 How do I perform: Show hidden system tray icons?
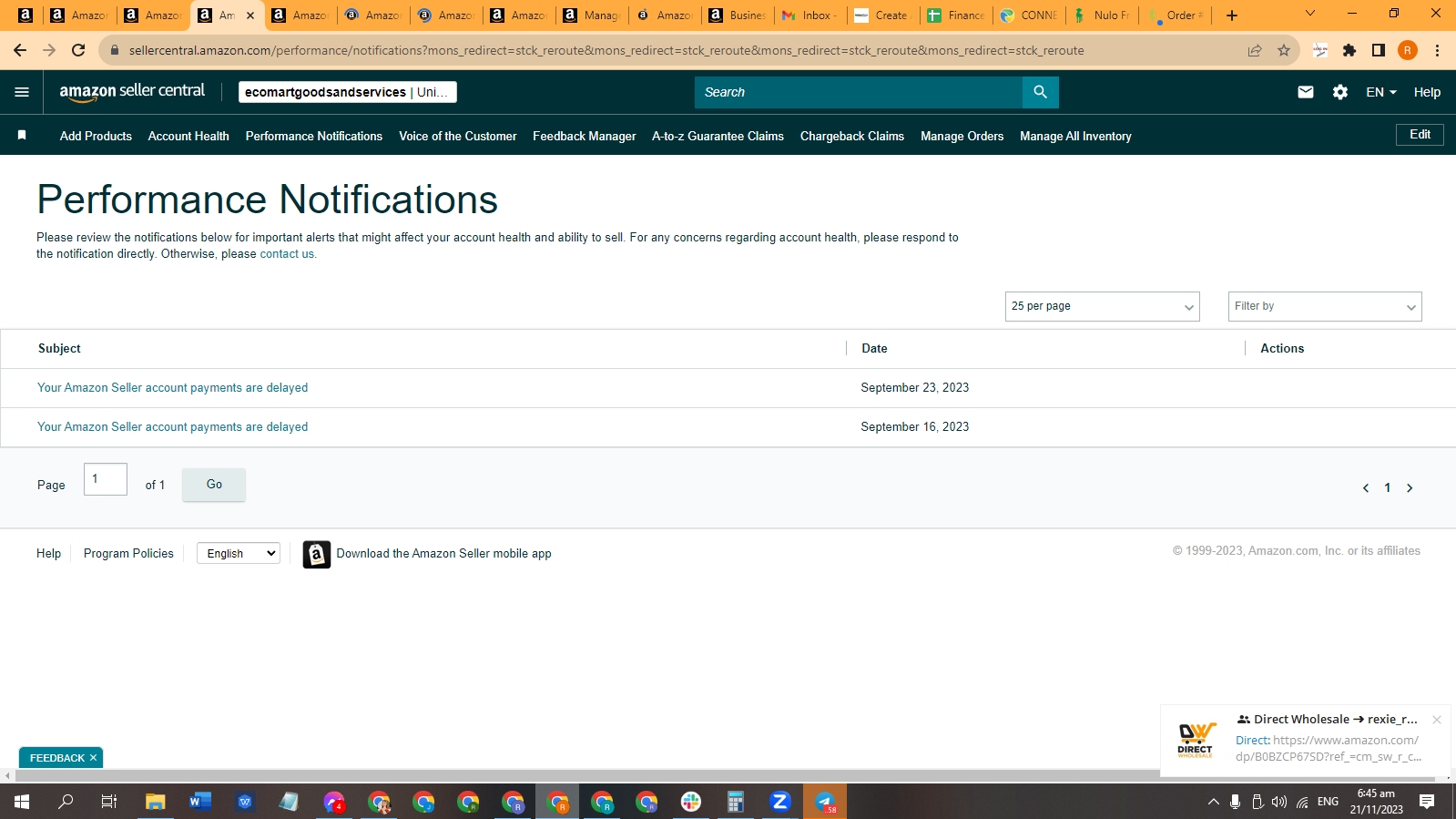(x=1213, y=802)
